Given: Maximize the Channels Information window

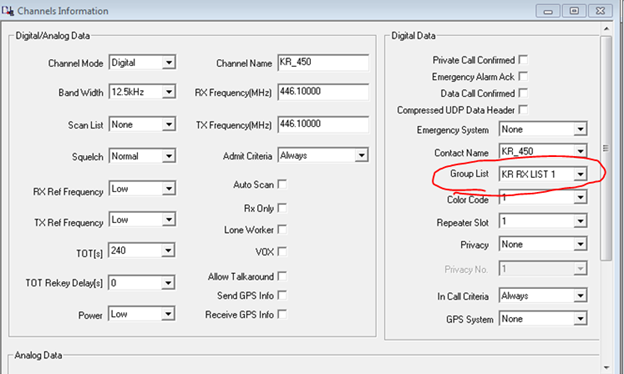Looking at the screenshot, I should pyautogui.click(x=574, y=11).
